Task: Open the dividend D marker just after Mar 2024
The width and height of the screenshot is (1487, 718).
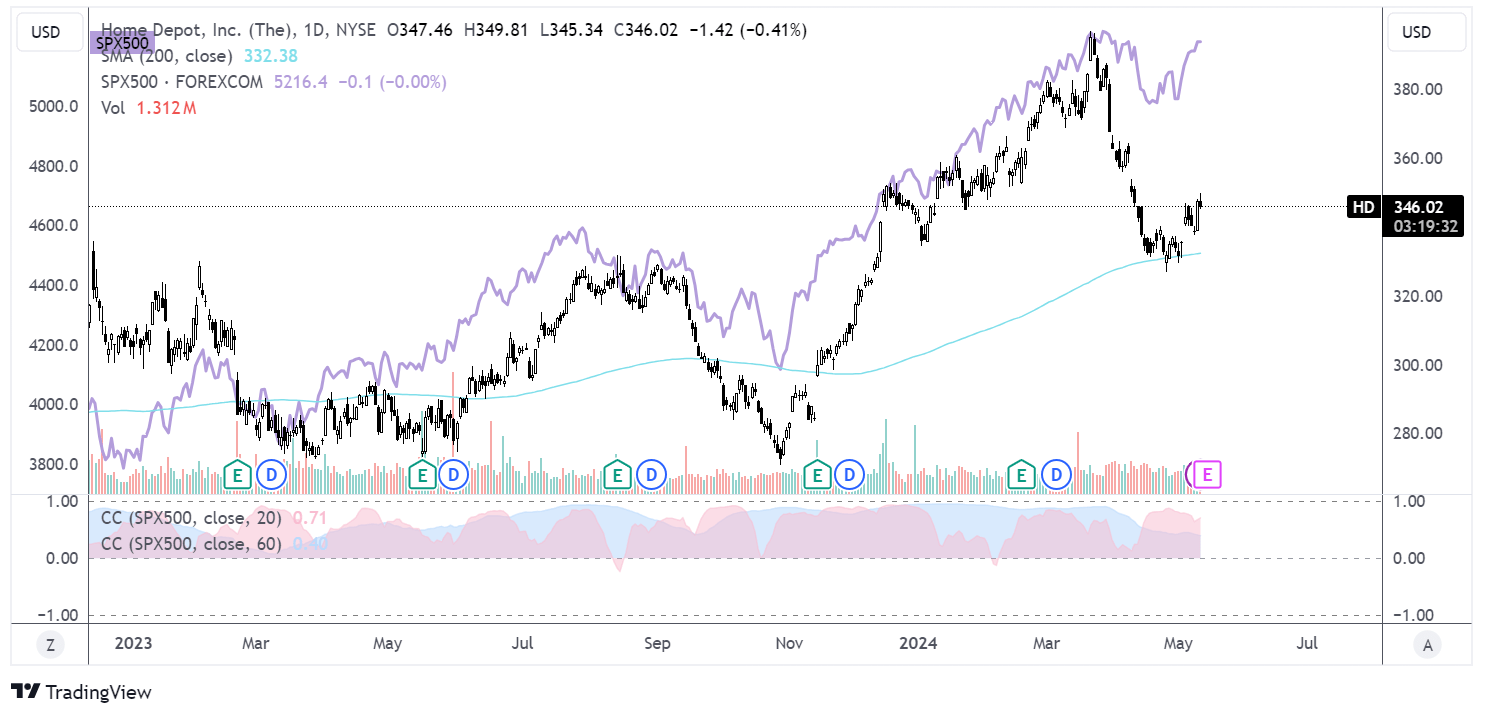Action: click(1056, 474)
